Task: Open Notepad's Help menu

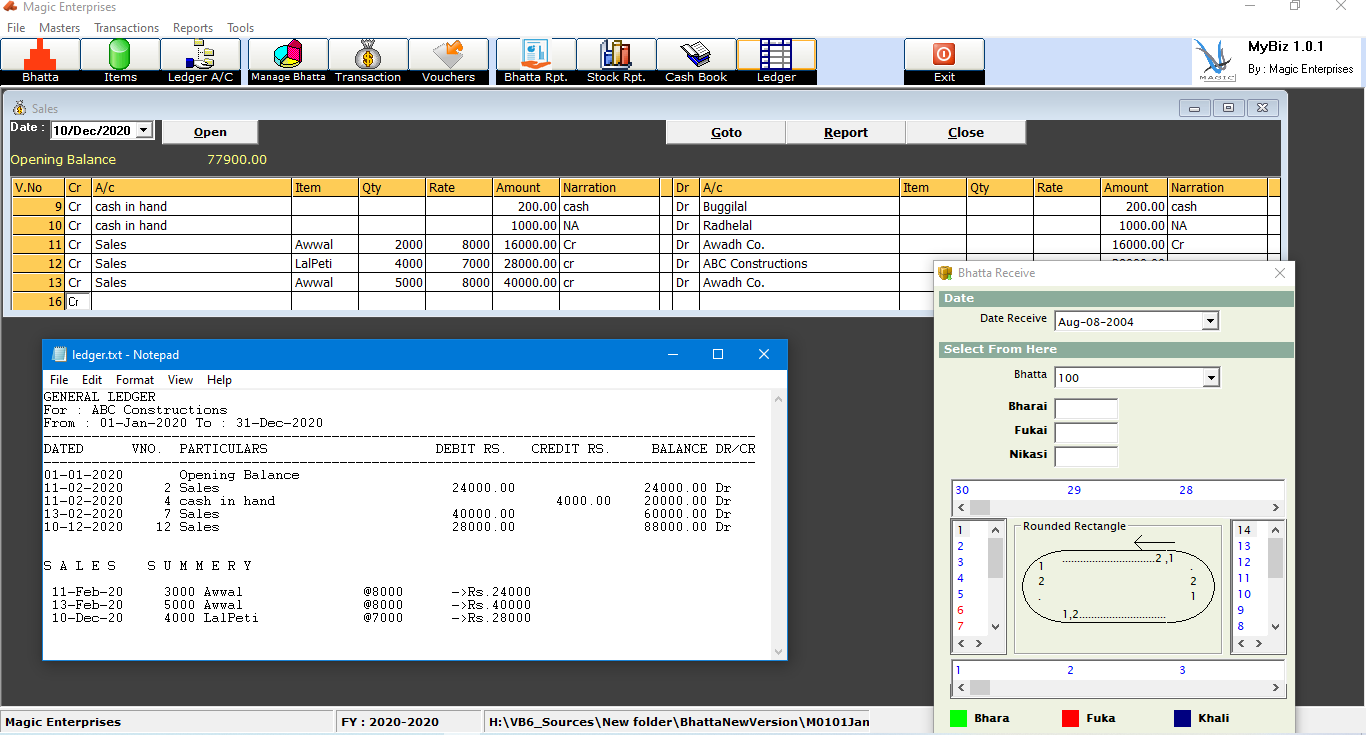Action: tap(219, 380)
